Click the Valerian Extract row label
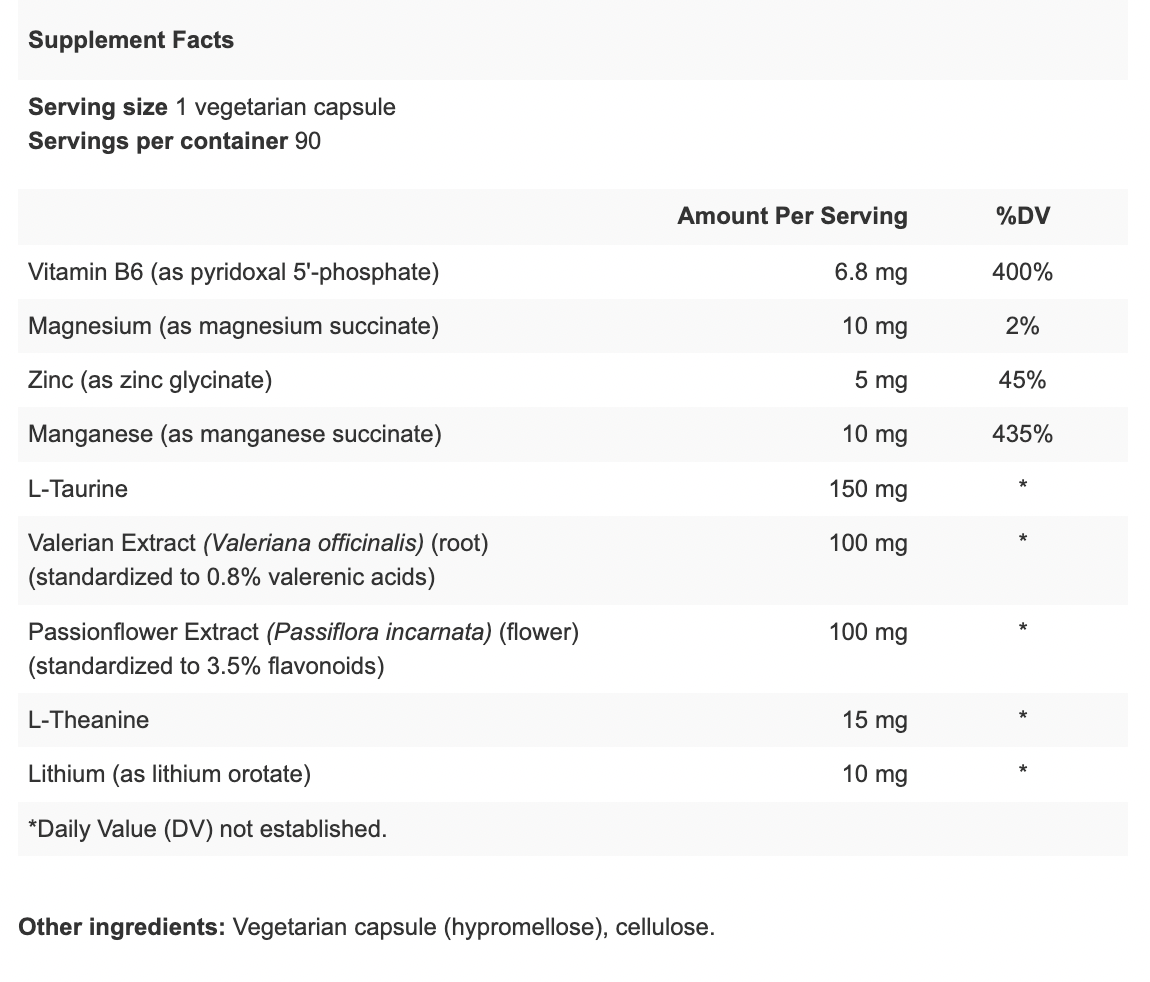The width and height of the screenshot is (1150, 982). pyautogui.click(x=258, y=560)
